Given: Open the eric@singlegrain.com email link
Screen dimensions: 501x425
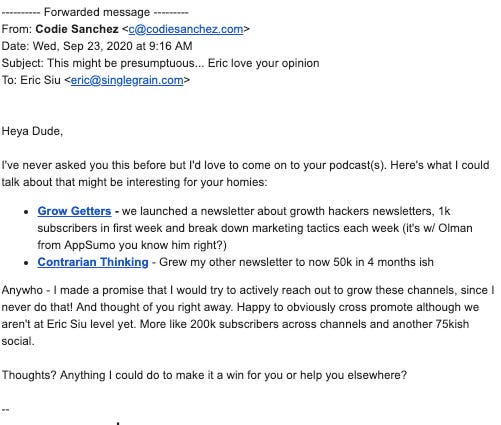Looking at the screenshot, I should (x=127, y=80).
